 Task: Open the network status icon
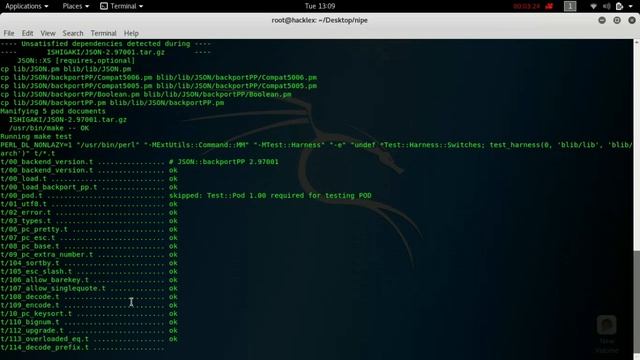593,6
